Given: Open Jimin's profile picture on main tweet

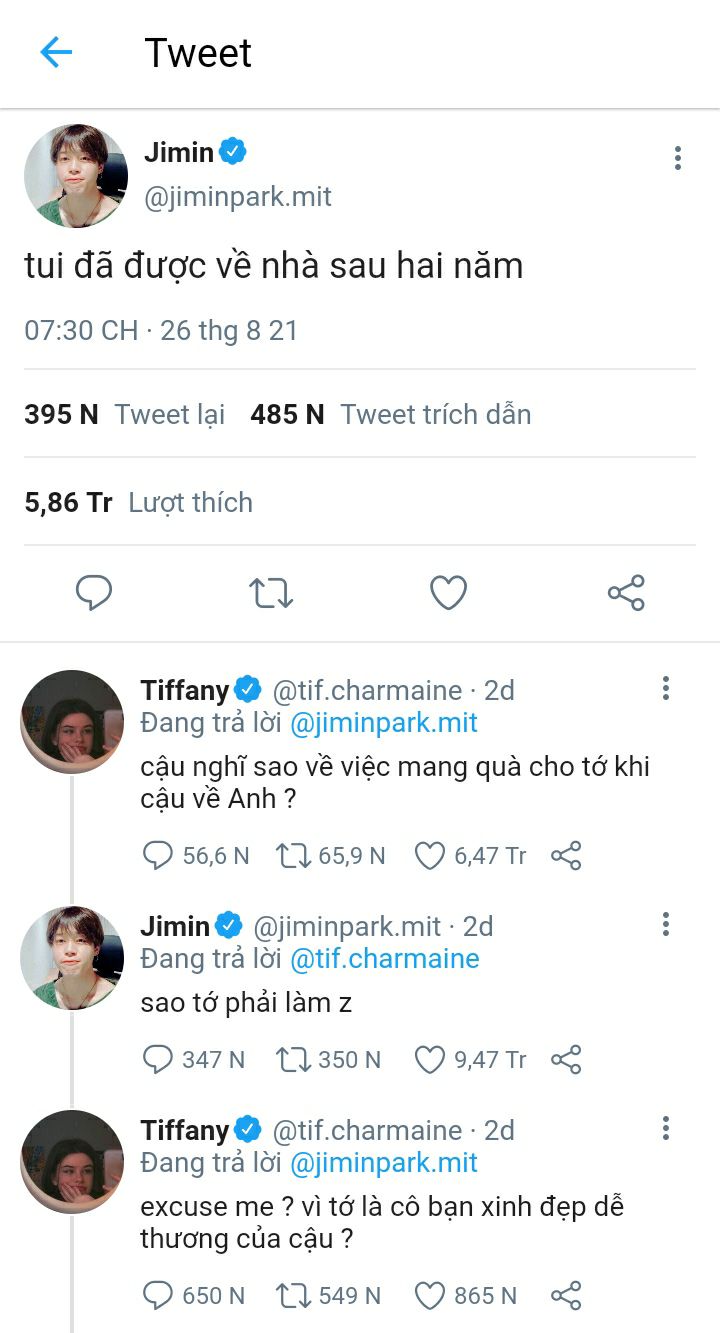Looking at the screenshot, I should pyautogui.click(x=76, y=176).
